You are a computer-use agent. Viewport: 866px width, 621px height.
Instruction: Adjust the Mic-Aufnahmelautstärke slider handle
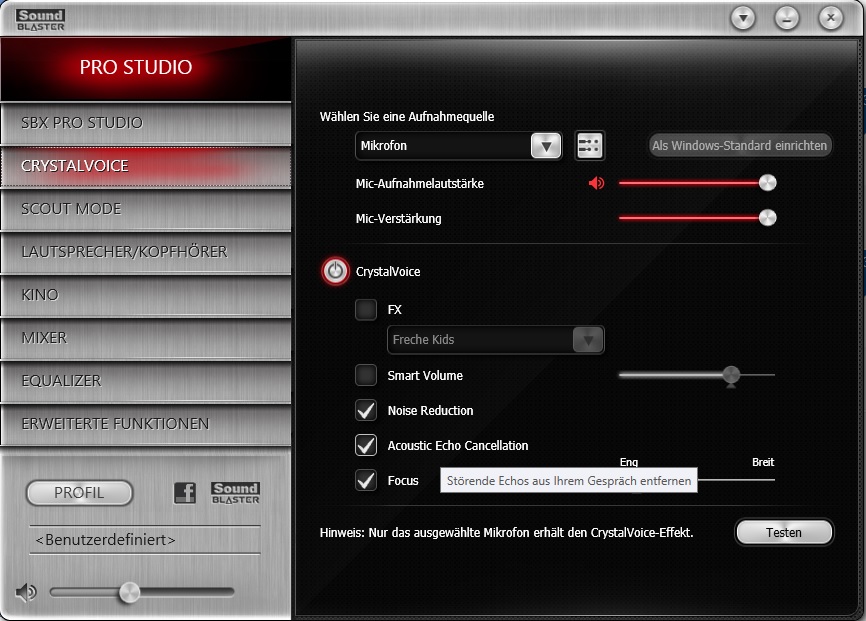[767, 183]
